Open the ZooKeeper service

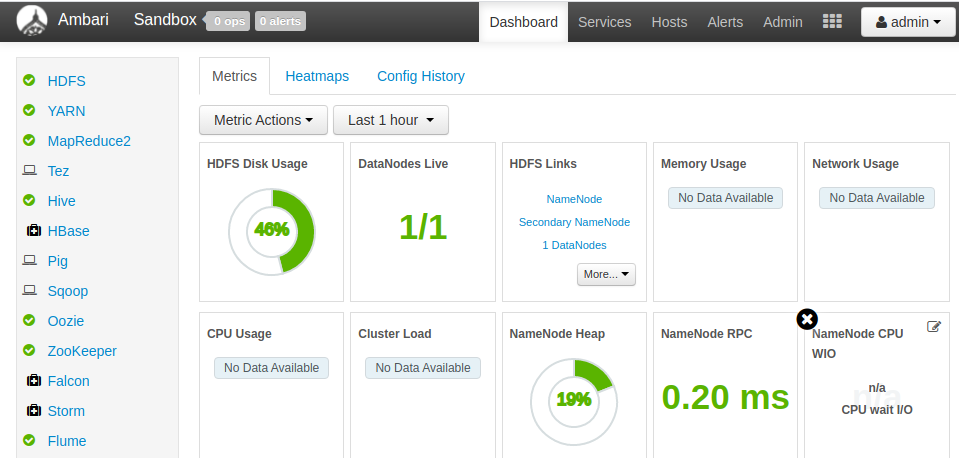[x=82, y=351]
